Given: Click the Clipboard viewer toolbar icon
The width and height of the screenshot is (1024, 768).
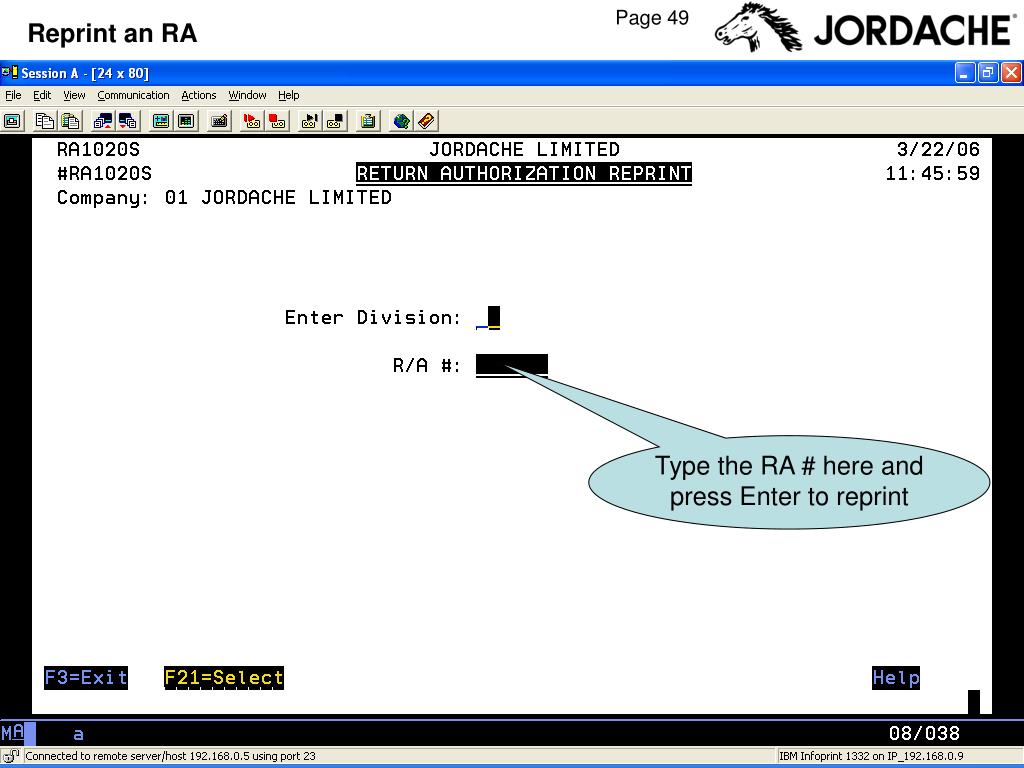Looking at the screenshot, I should (368, 121).
